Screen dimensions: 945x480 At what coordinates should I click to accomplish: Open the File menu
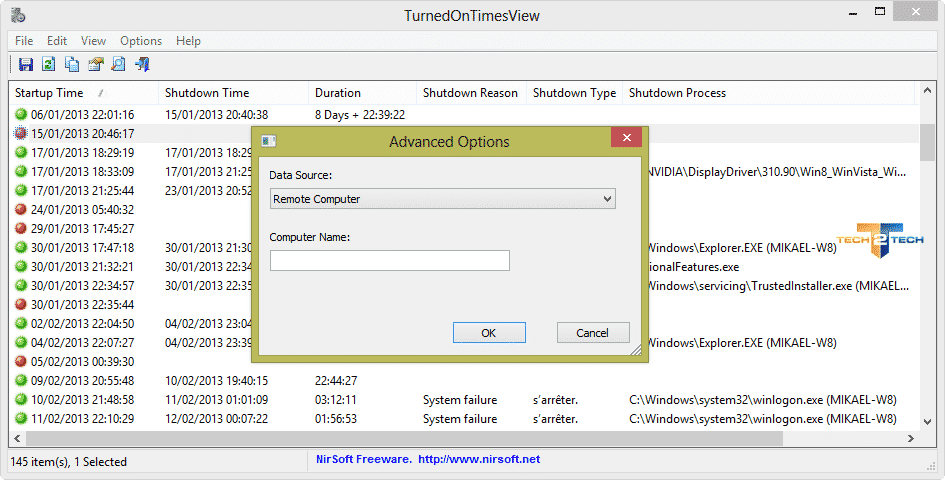pyautogui.click(x=24, y=41)
